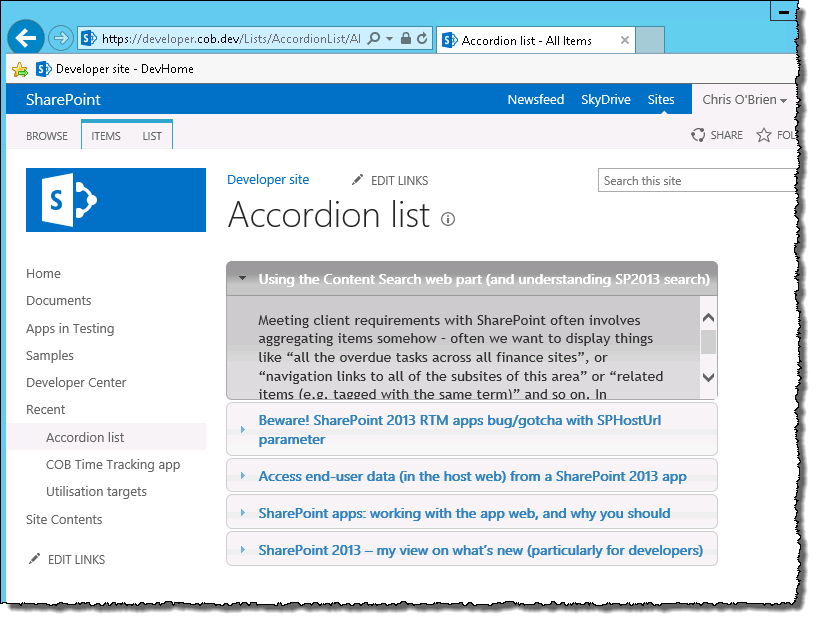817x622 pixels.
Task: Open Apps in Testing in the left navigation
Action: tap(70, 329)
